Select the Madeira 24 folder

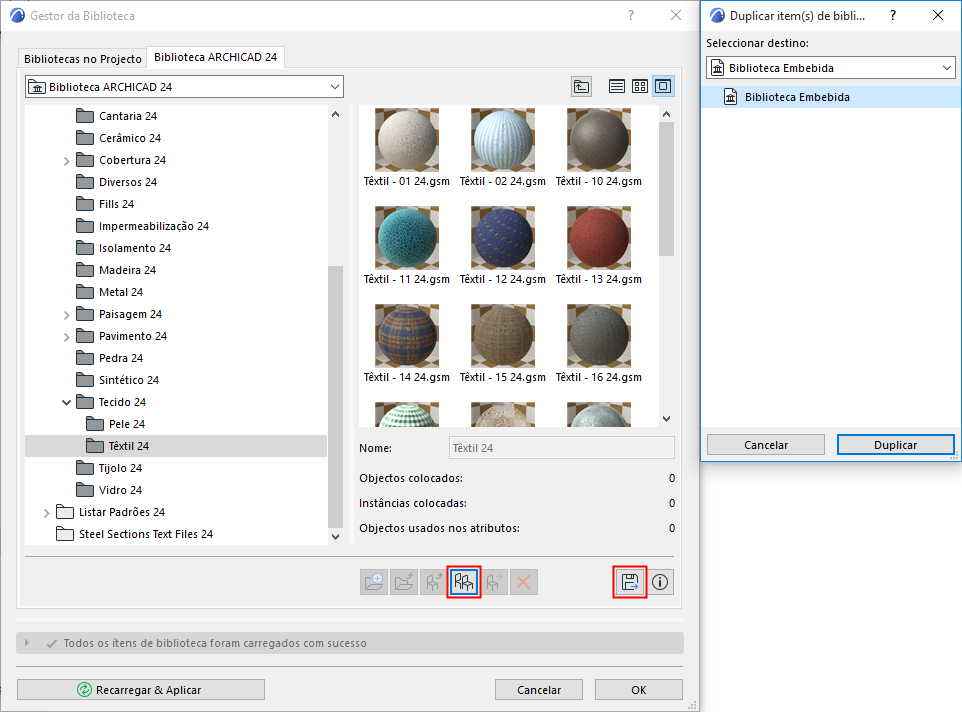tap(127, 270)
